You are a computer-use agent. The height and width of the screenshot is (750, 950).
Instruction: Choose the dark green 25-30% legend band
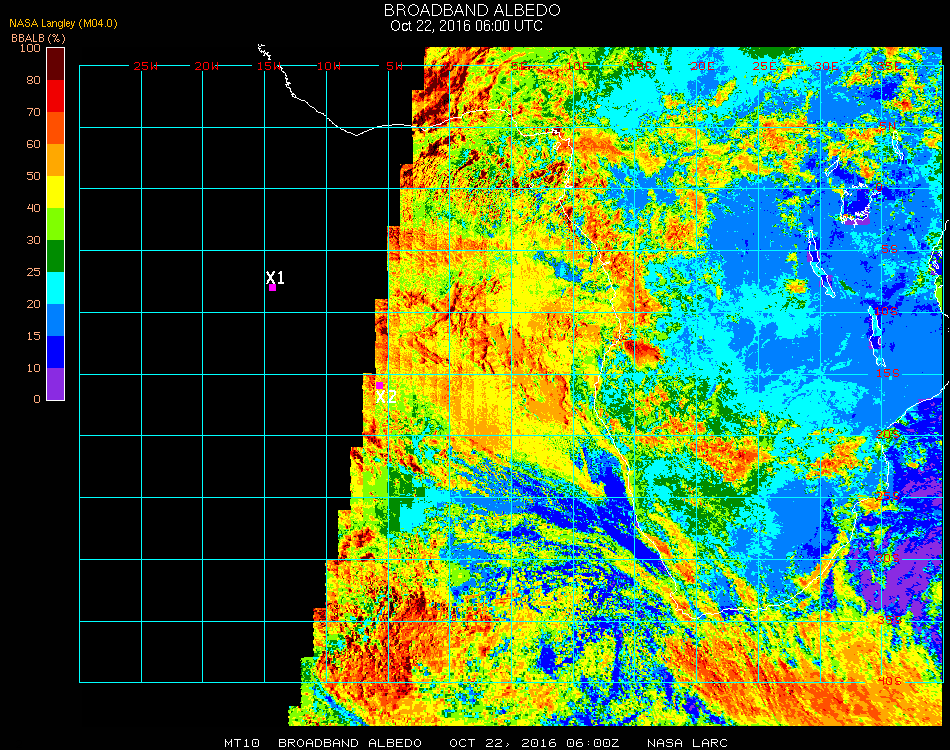pyautogui.click(x=55, y=255)
